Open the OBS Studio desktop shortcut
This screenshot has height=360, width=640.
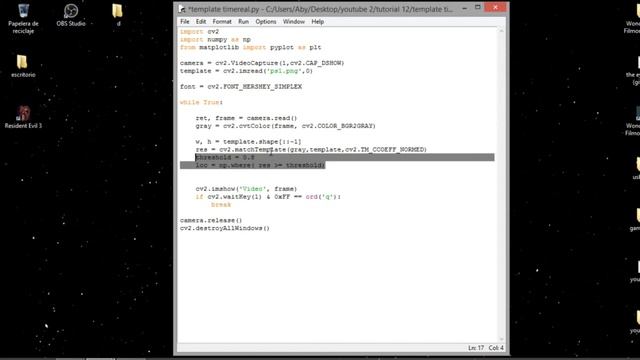click(71, 16)
